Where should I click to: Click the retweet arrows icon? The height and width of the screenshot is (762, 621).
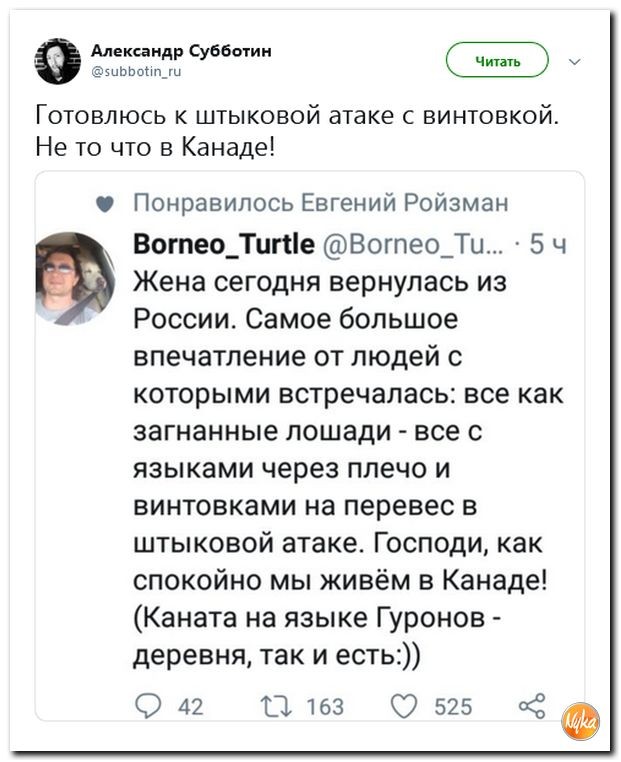276,706
